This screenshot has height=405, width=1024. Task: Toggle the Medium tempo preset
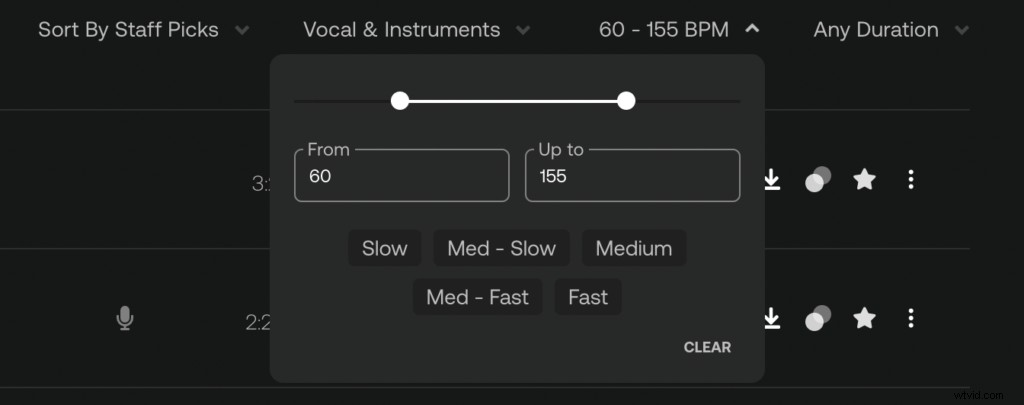[x=634, y=248]
